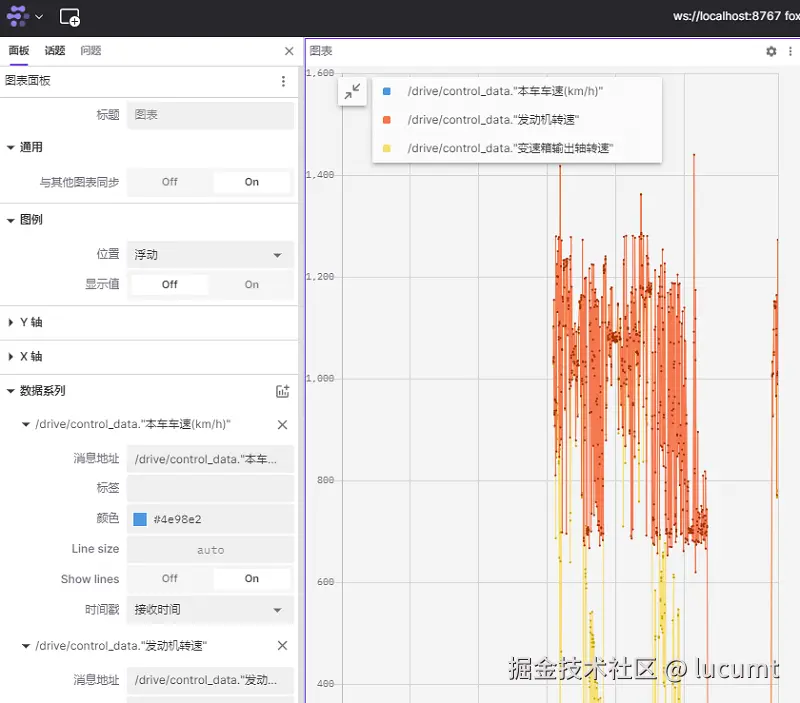Disable Show lines for 本车车速 series
This screenshot has width=800, height=703.
coord(169,579)
